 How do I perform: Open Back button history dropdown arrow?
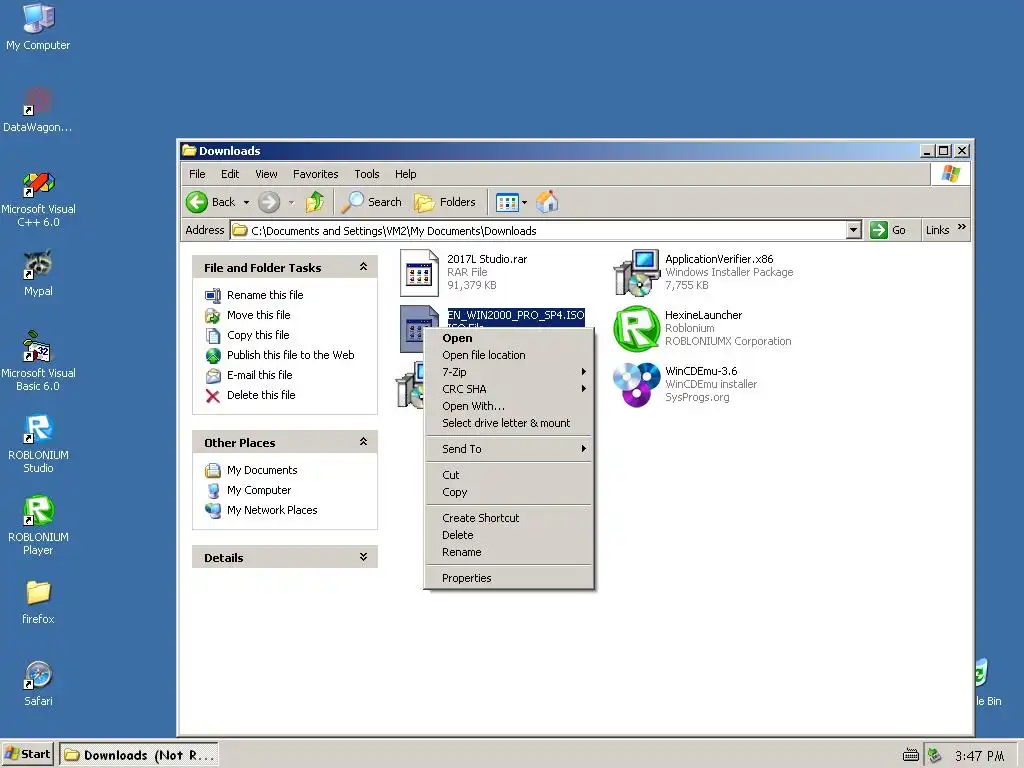(x=246, y=202)
